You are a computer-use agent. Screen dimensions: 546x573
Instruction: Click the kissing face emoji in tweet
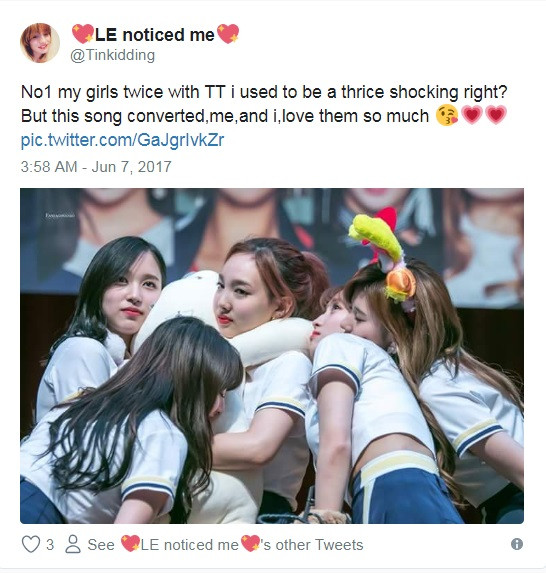point(447,115)
